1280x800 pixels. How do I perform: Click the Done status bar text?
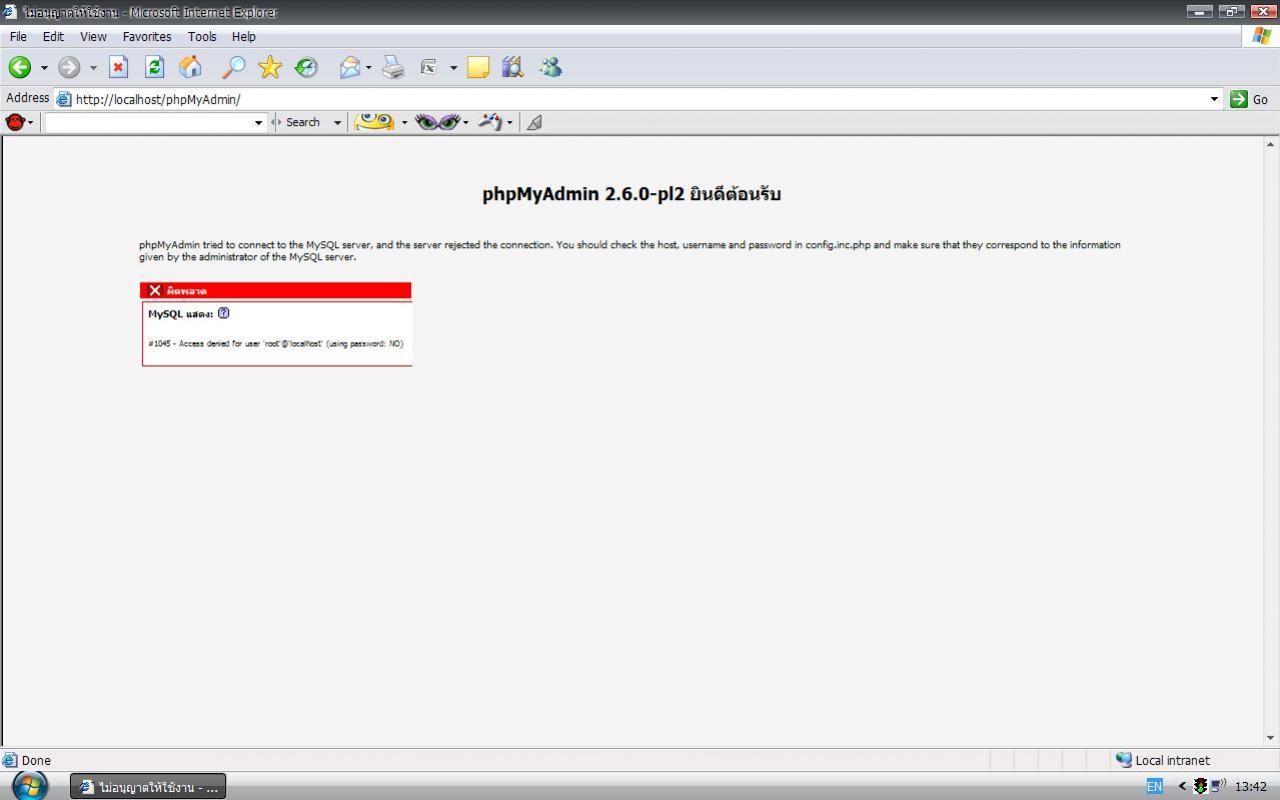coord(36,760)
